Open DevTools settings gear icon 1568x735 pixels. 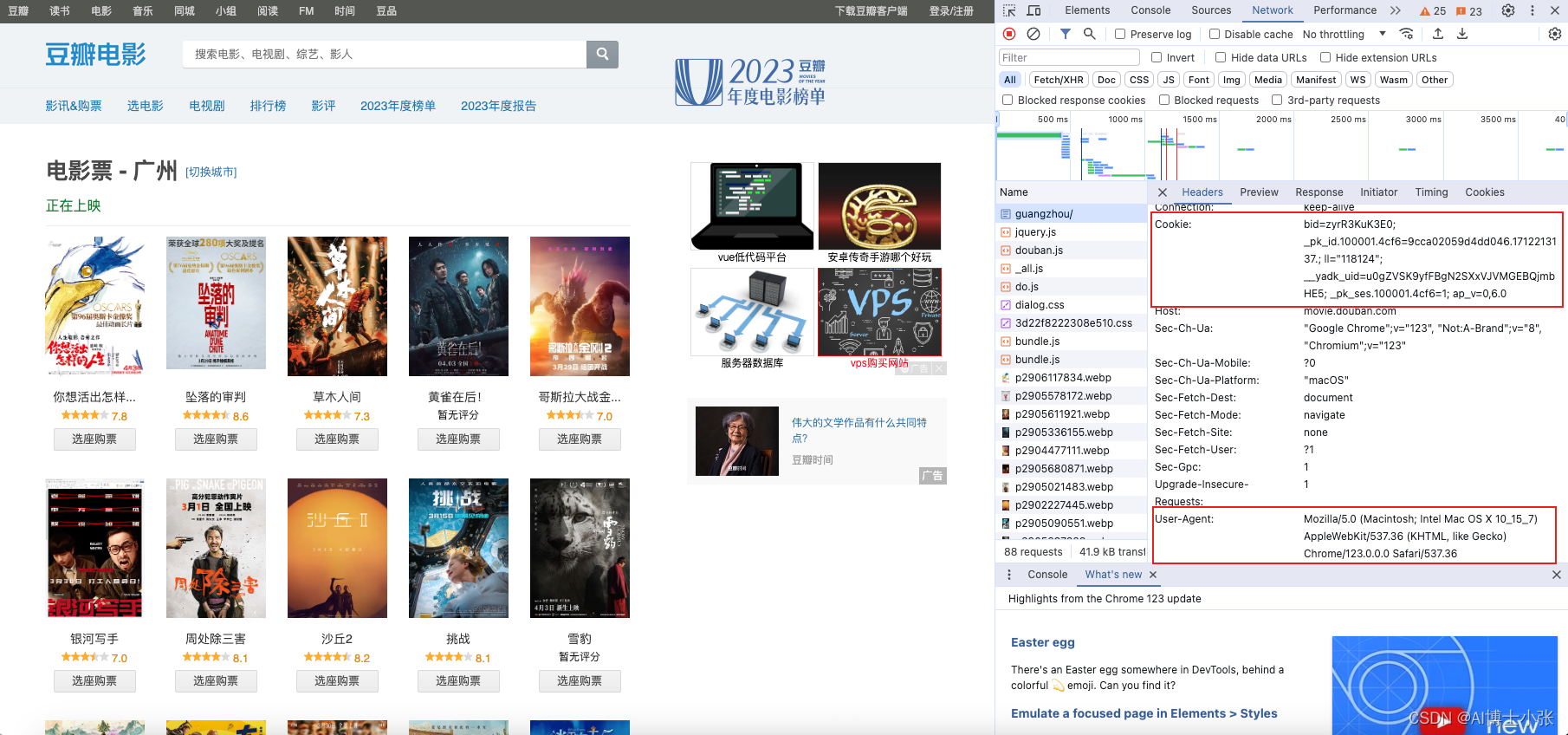click(x=1508, y=10)
